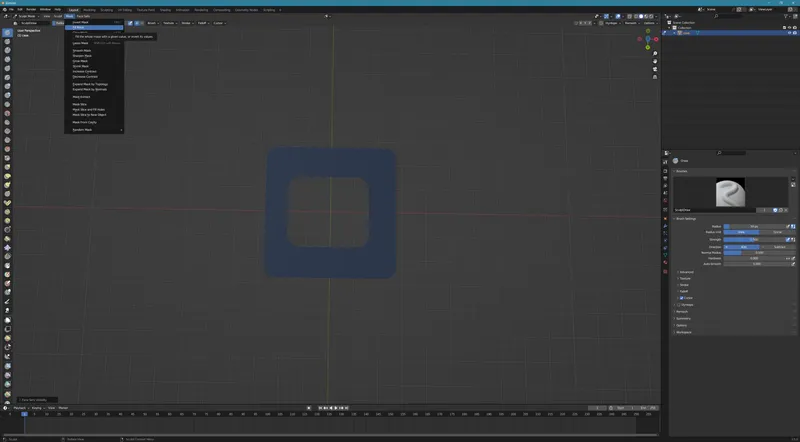
Task: Set brush Direction to Add
Action: click(741, 247)
